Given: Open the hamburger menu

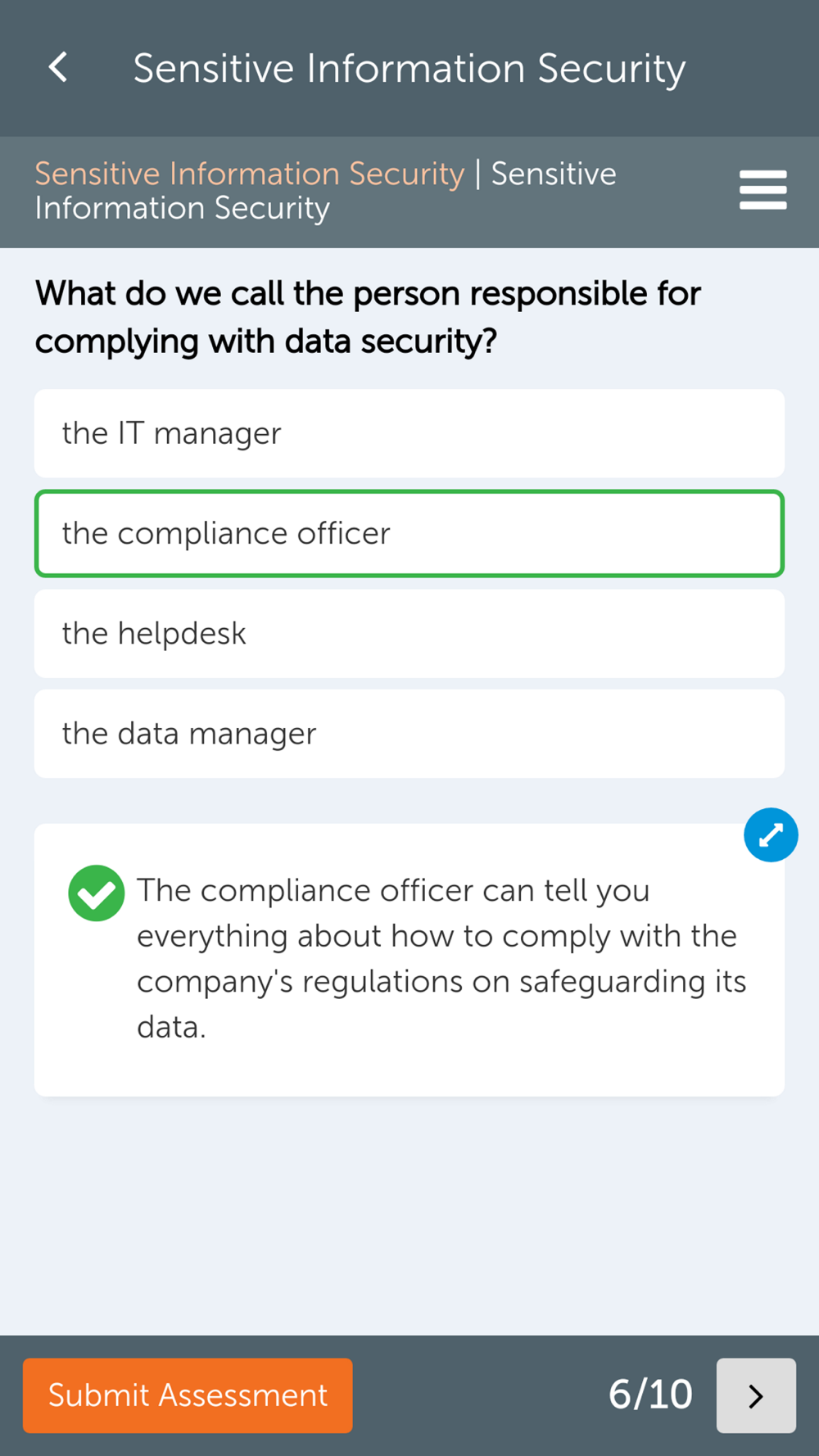Looking at the screenshot, I should click(x=762, y=190).
